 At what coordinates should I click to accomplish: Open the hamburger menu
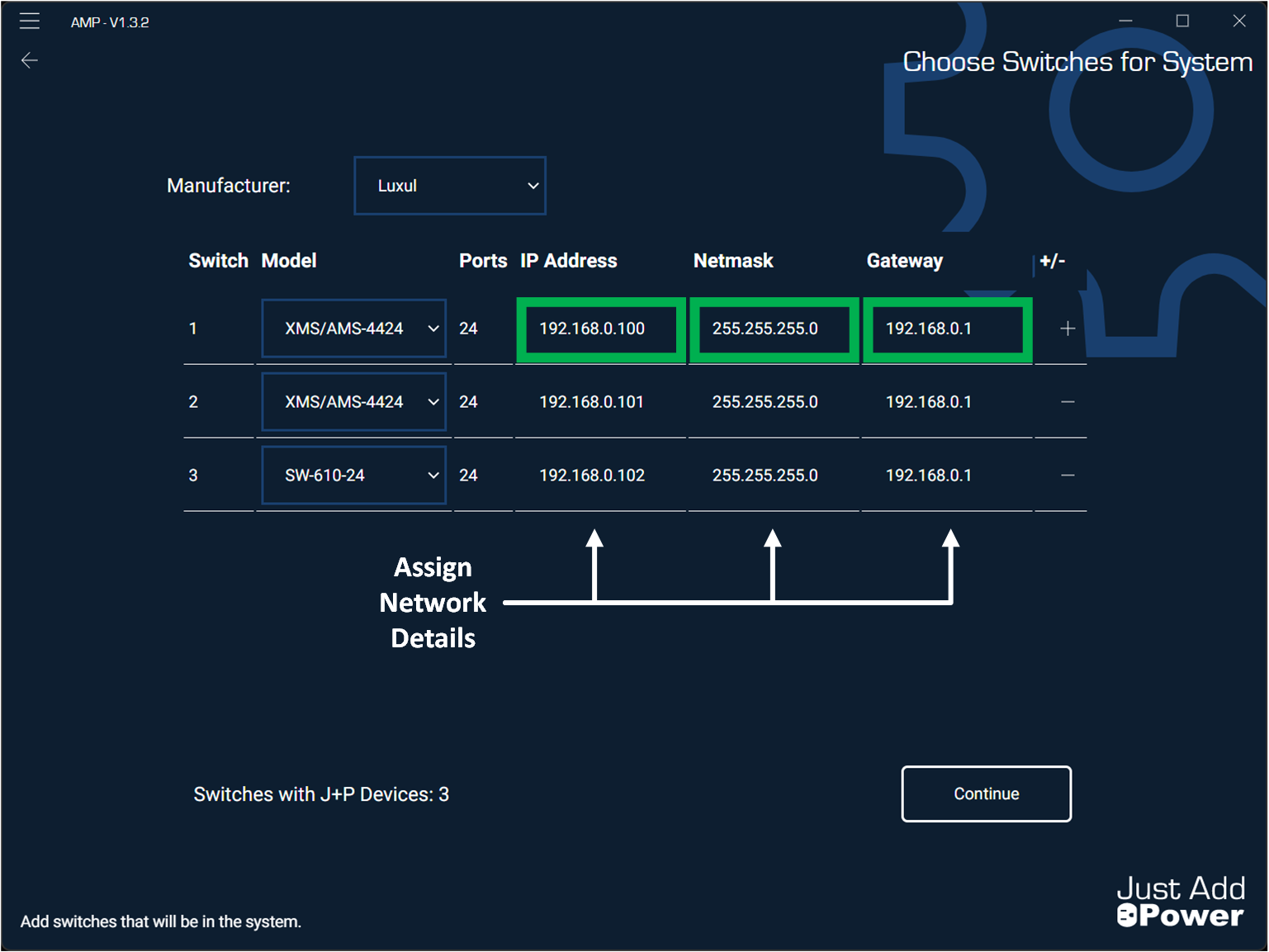point(30,21)
